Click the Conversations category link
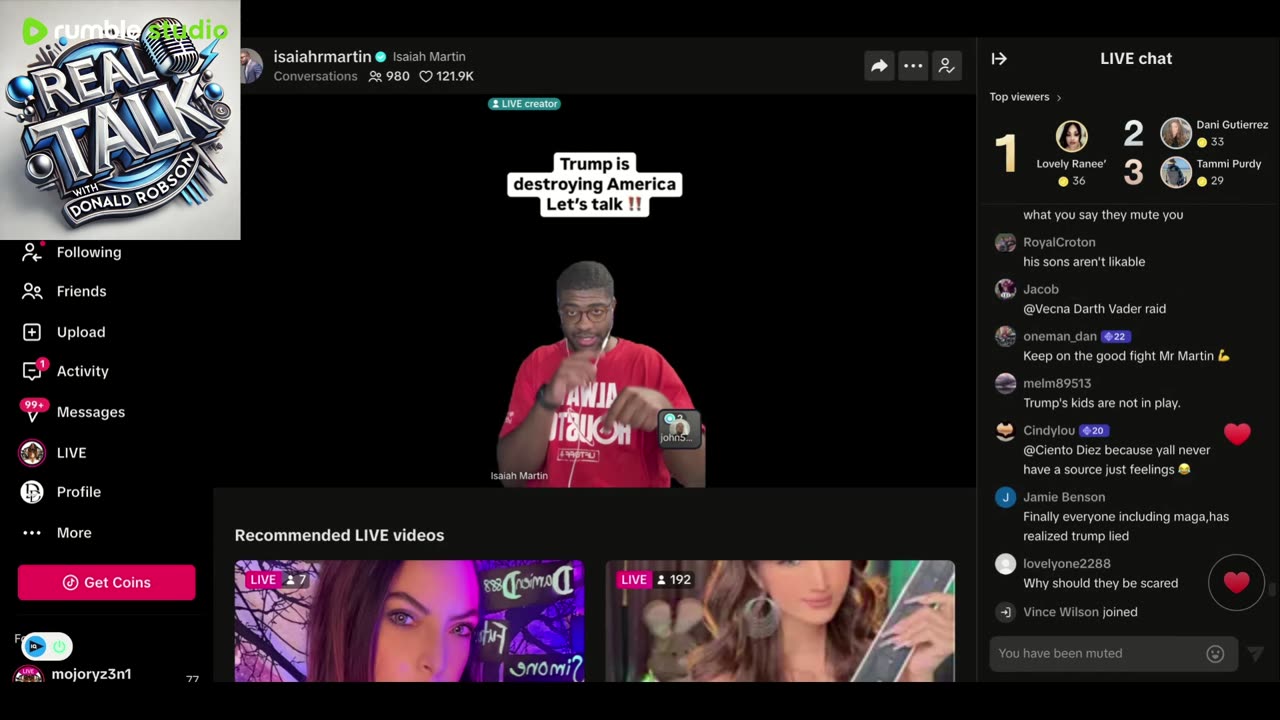 coord(315,76)
